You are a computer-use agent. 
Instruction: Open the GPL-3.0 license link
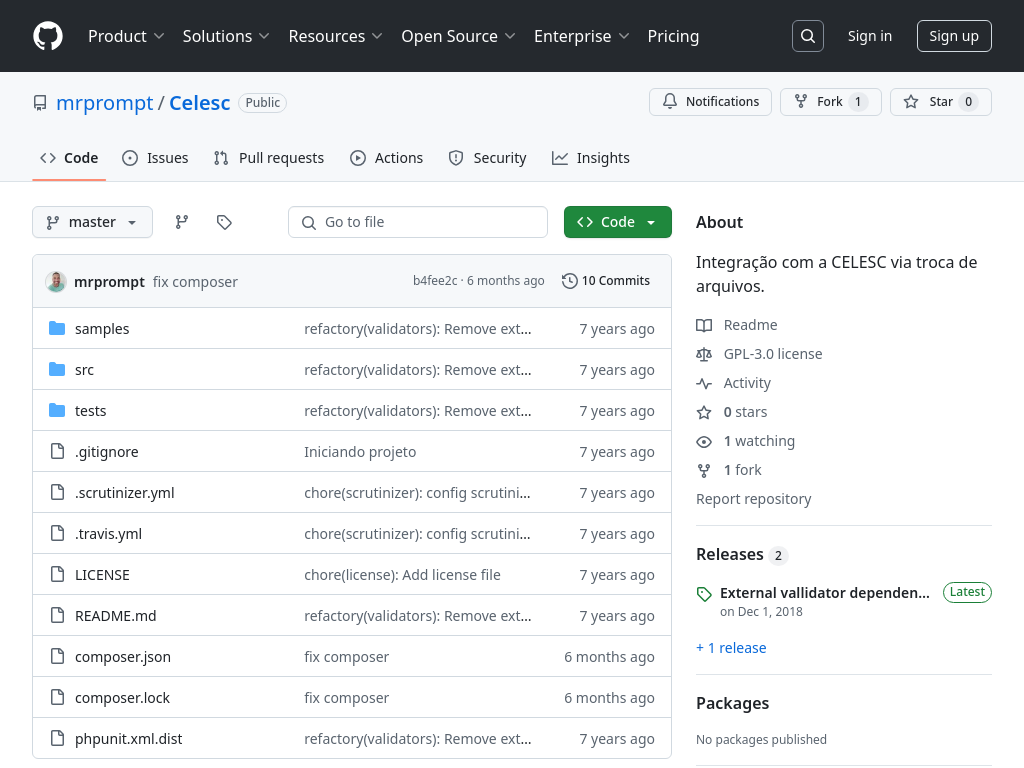pos(773,354)
